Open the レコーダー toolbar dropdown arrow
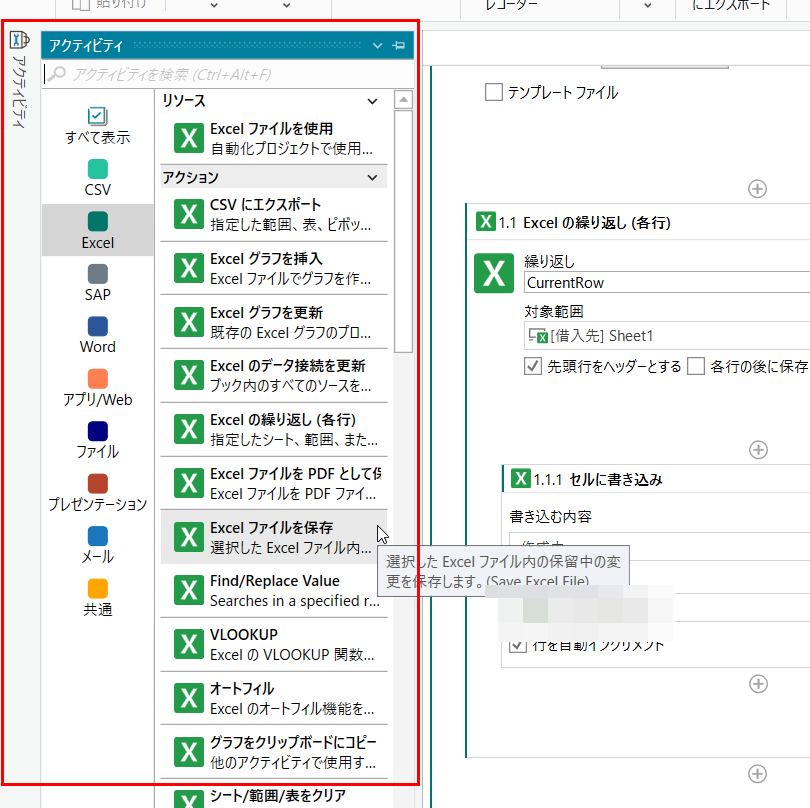This screenshot has width=810, height=808. (x=647, y=6)
